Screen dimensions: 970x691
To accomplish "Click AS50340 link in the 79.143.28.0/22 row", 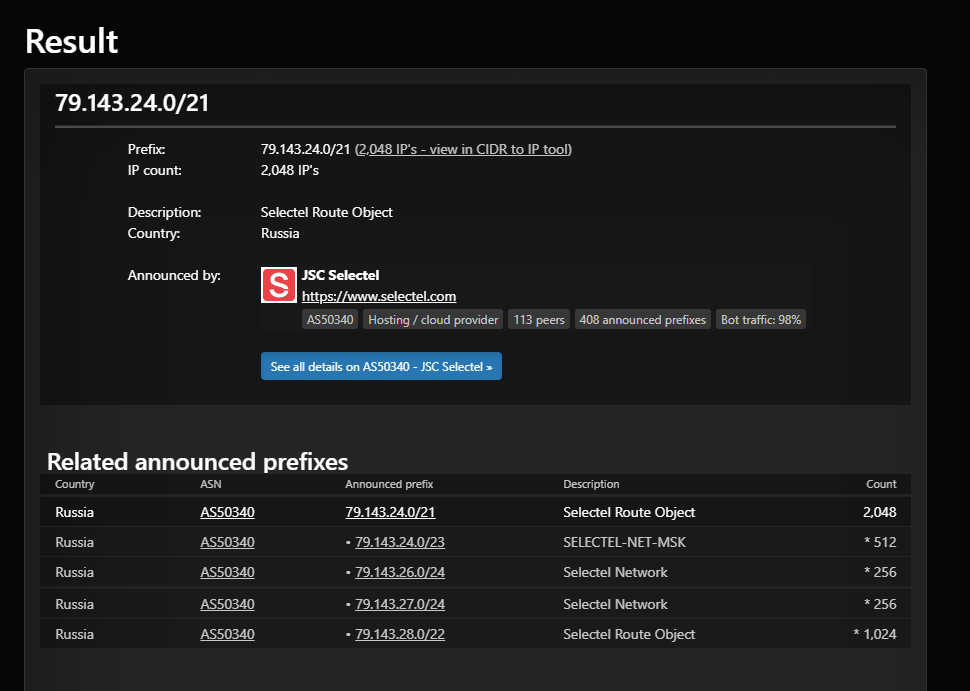I will [227, 634].
